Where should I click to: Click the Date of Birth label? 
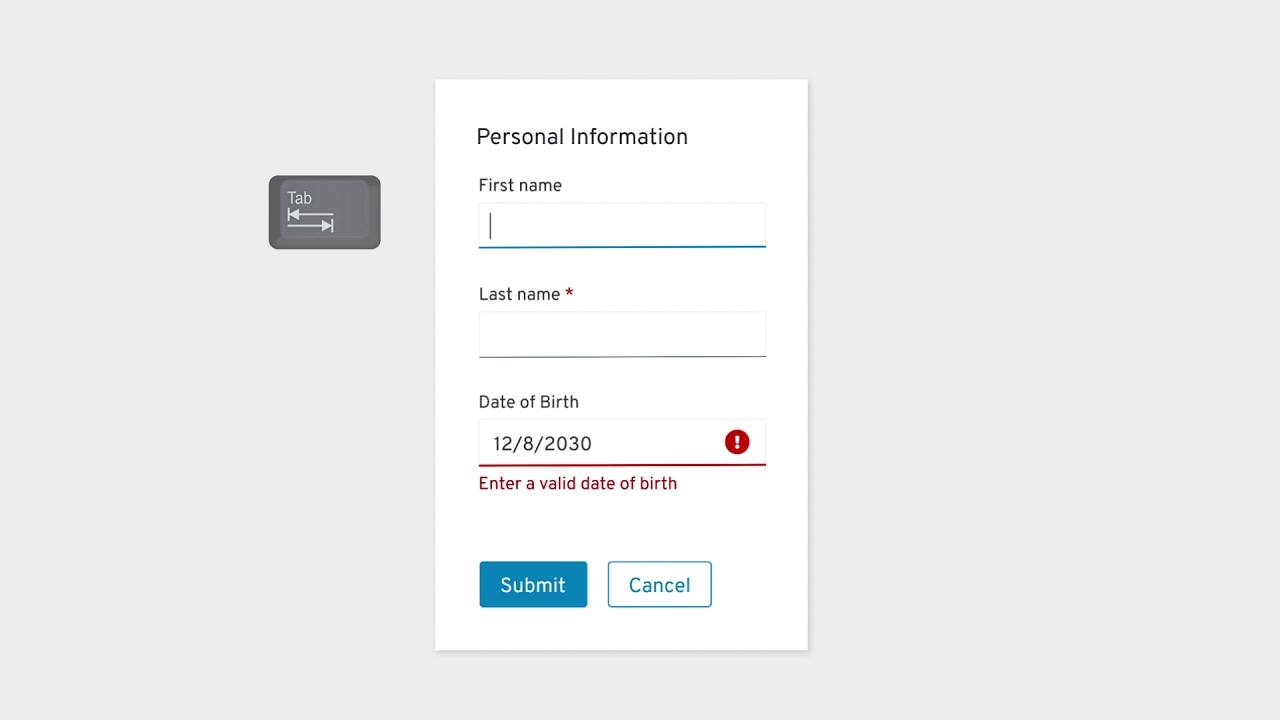528,402
